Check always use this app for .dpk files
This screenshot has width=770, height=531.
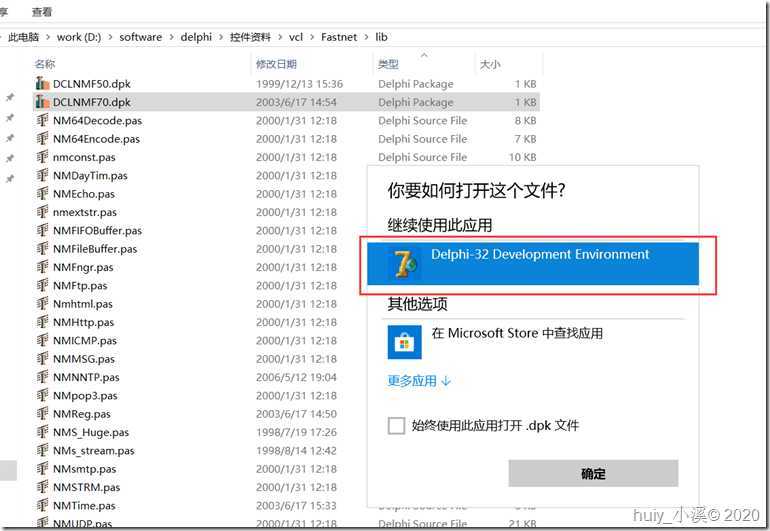tap(396, 425)
